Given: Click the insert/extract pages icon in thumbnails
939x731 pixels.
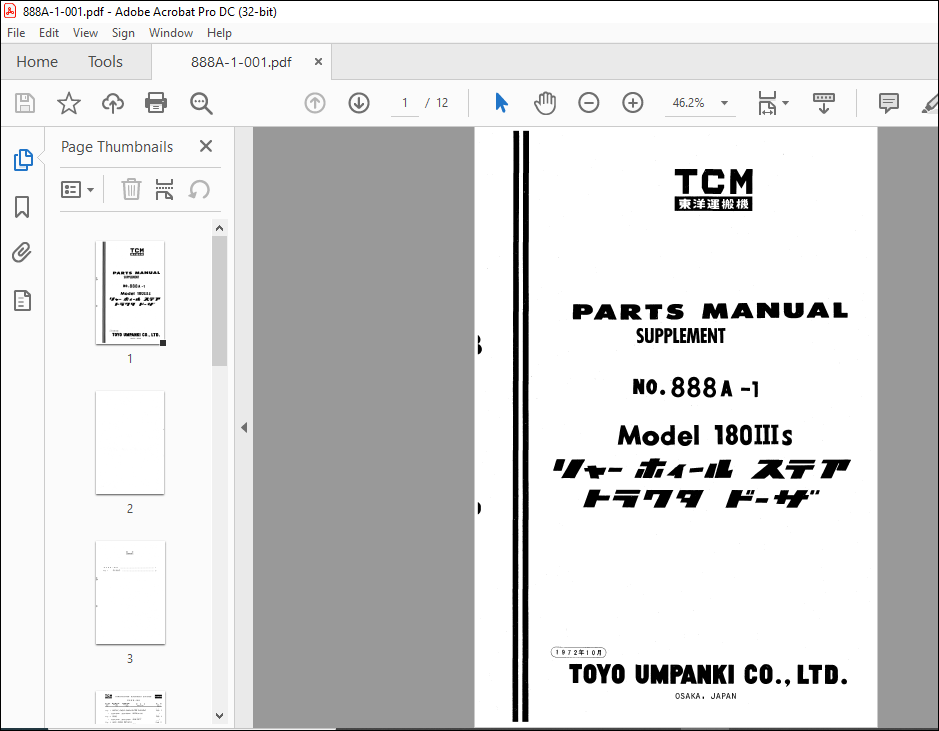Looking at the screenshot, I should point(164,190).
